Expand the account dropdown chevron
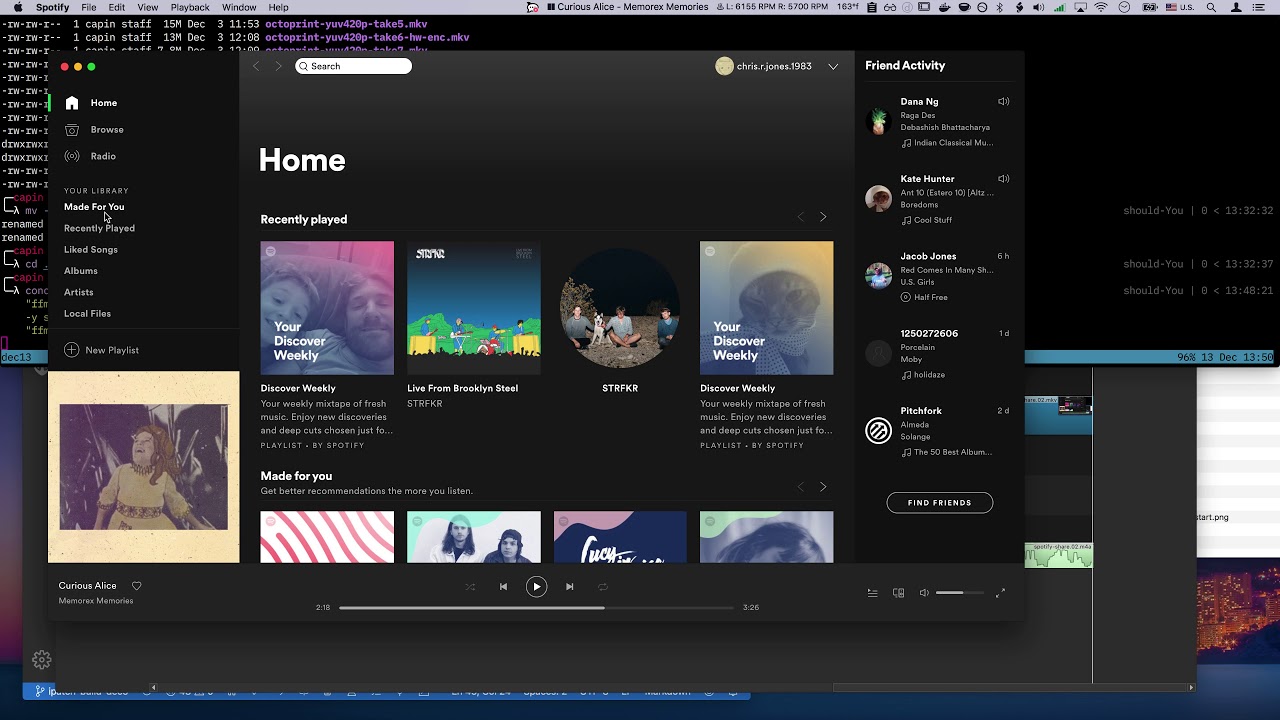This screenshot has height=720, width=1280. 833,67
